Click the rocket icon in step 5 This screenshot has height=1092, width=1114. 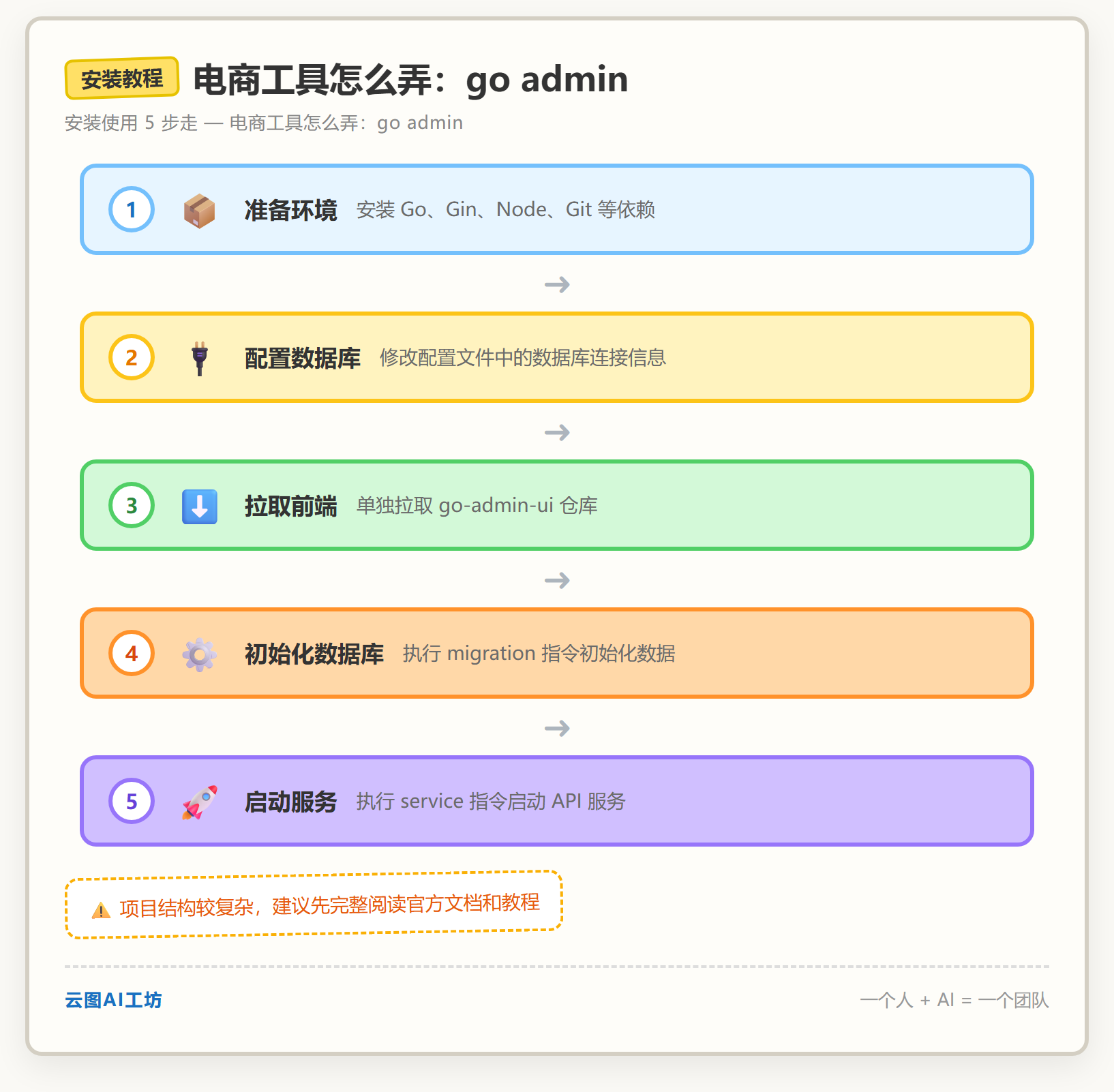click(x=199, y=802)
